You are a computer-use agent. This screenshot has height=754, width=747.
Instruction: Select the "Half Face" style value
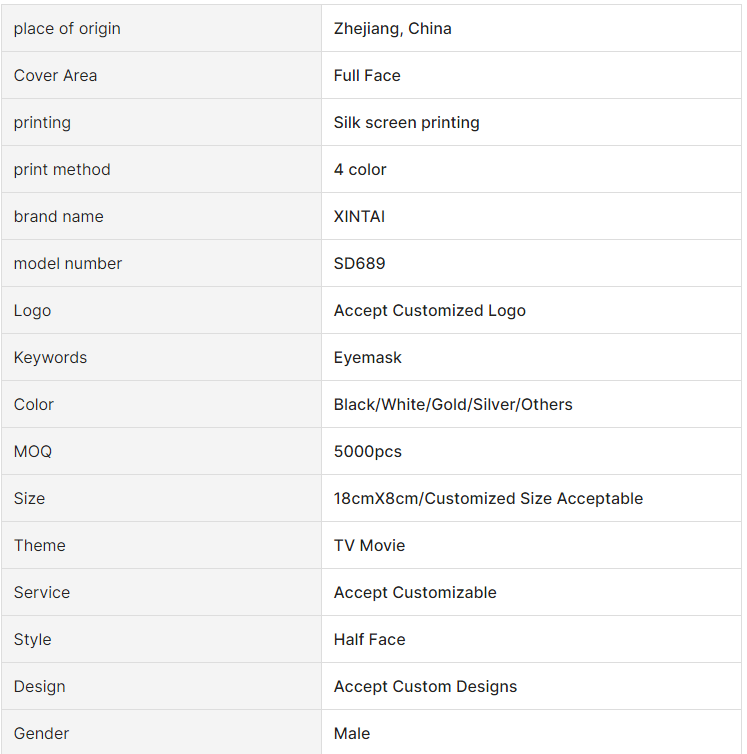(369, 640)
